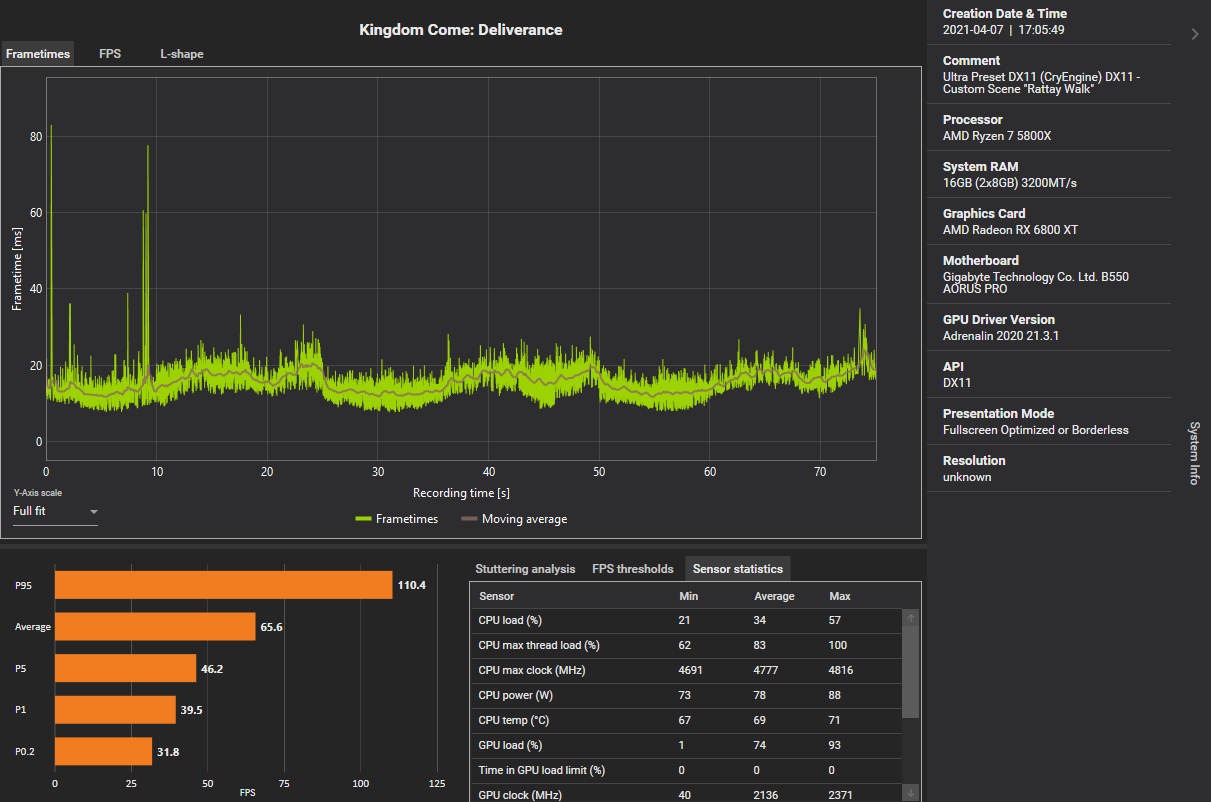Click the P5 bar showing 46.2
Image resolution: width=1211 pixels, height=802 pixels.
[126, 668]
